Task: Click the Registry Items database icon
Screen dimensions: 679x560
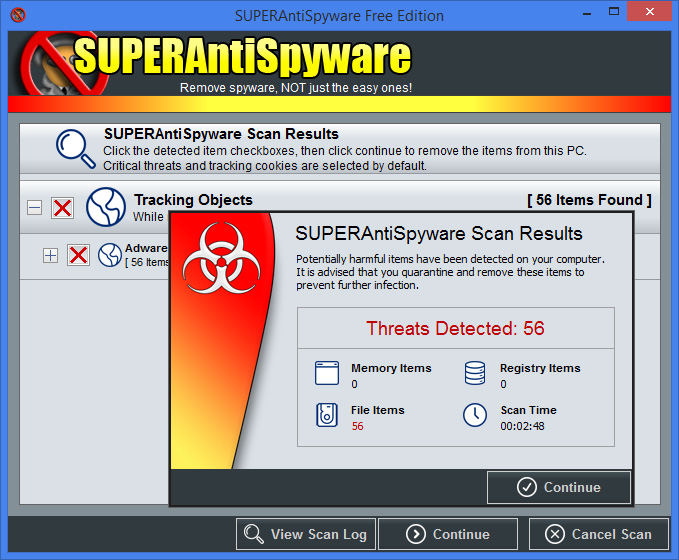Action: click(475, 373)
